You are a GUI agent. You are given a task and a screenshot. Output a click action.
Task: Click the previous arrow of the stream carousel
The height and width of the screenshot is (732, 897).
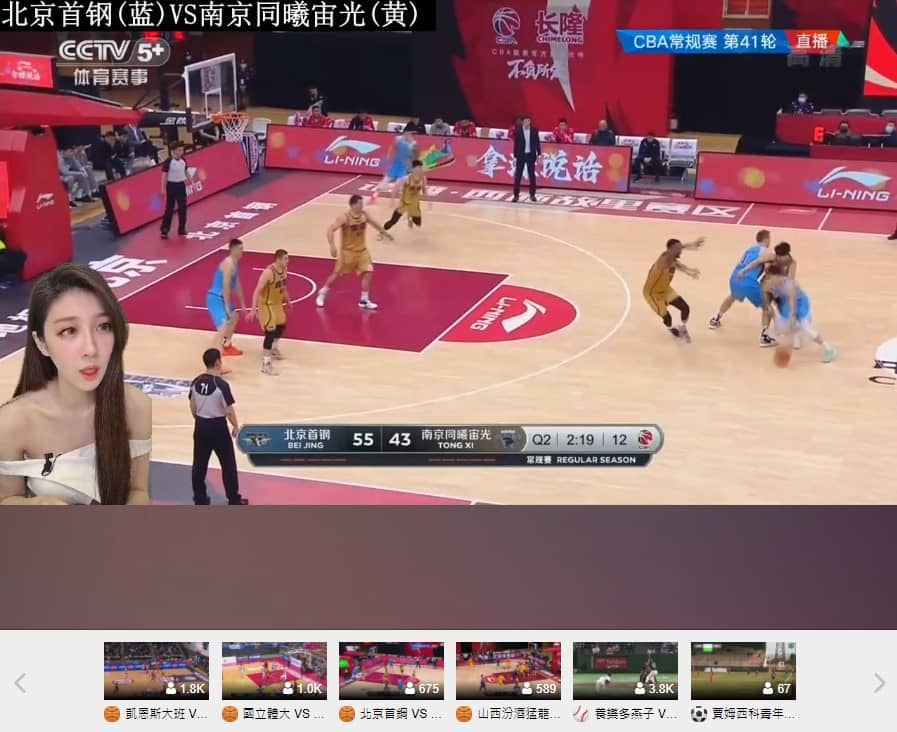[21, 683]
